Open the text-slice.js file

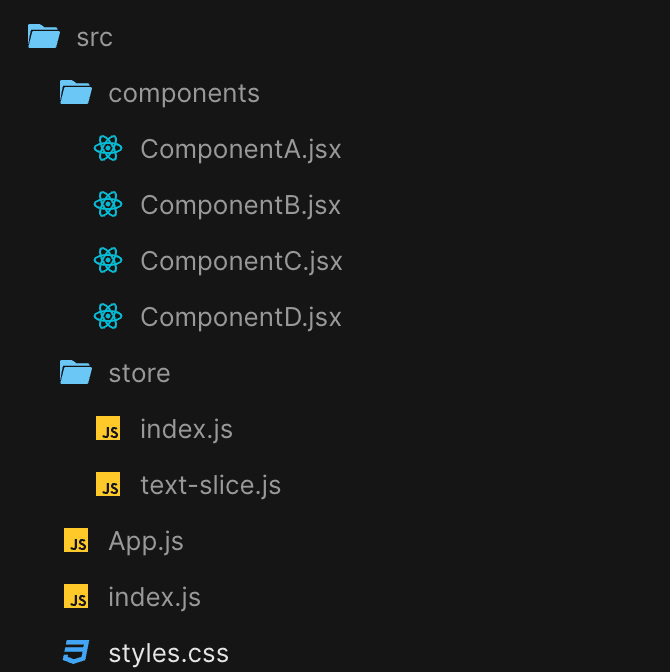210,485
